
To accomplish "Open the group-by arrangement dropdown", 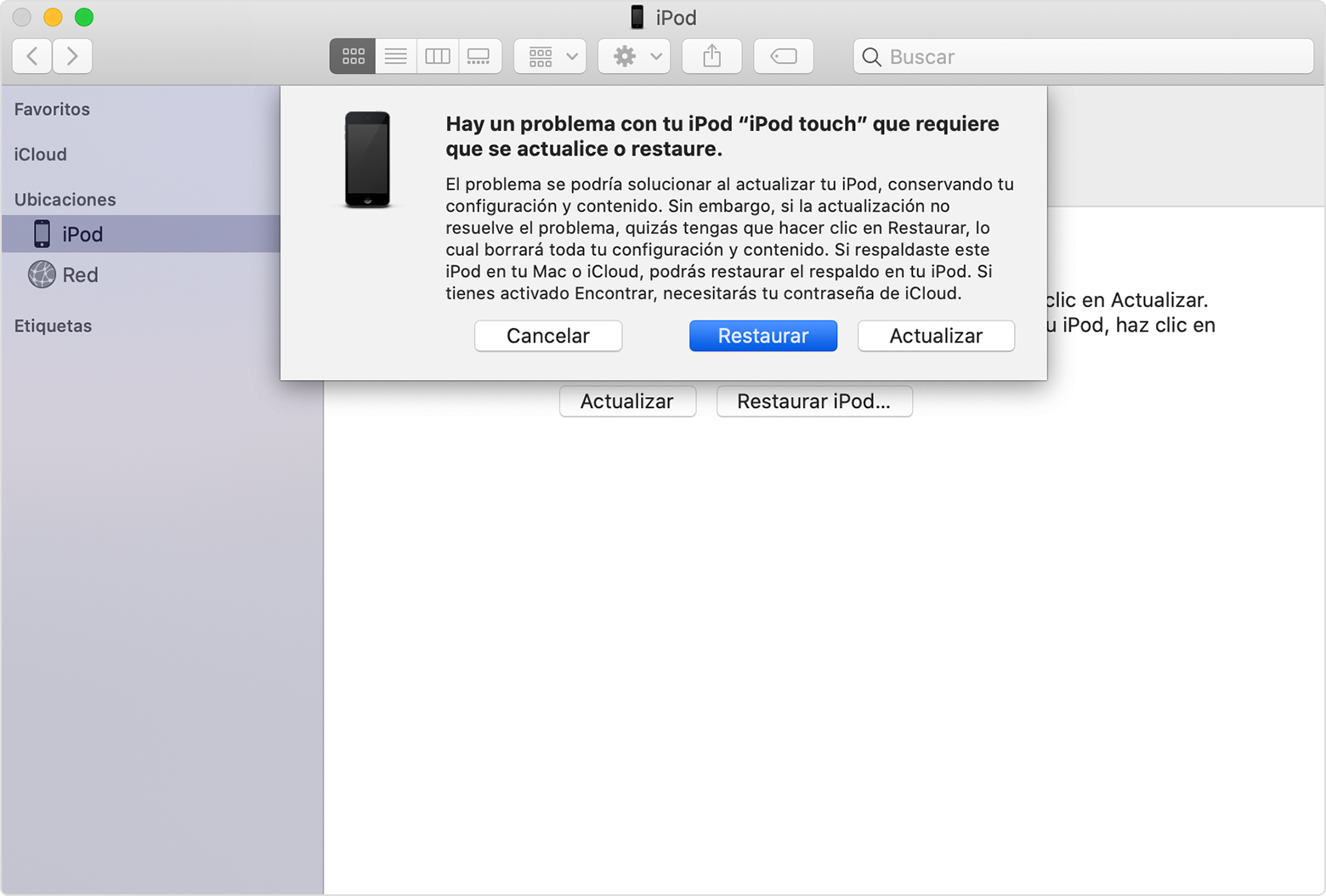I will tap(550, 57).
